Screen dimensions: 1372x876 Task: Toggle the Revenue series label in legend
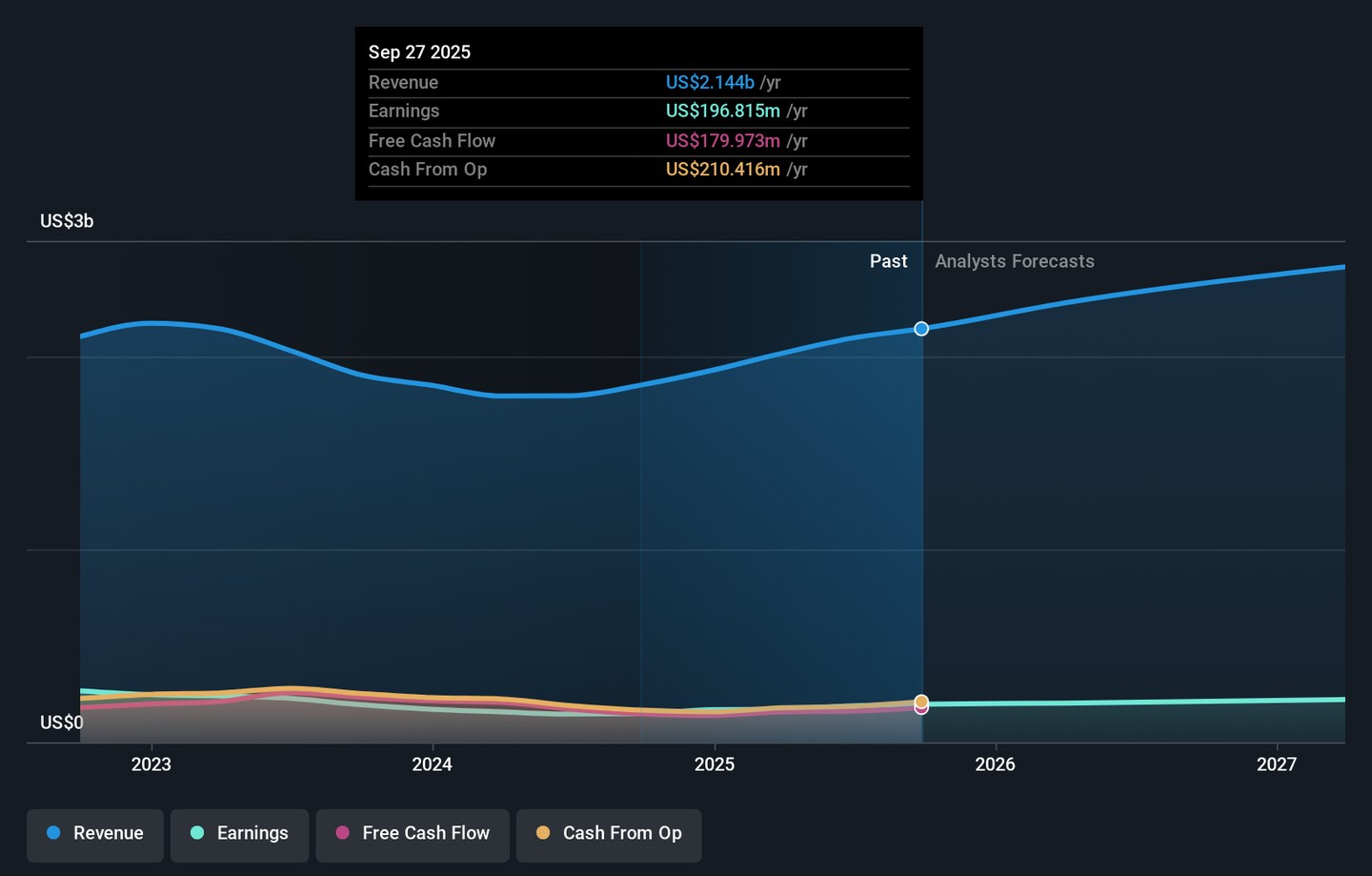click(108, 833)
